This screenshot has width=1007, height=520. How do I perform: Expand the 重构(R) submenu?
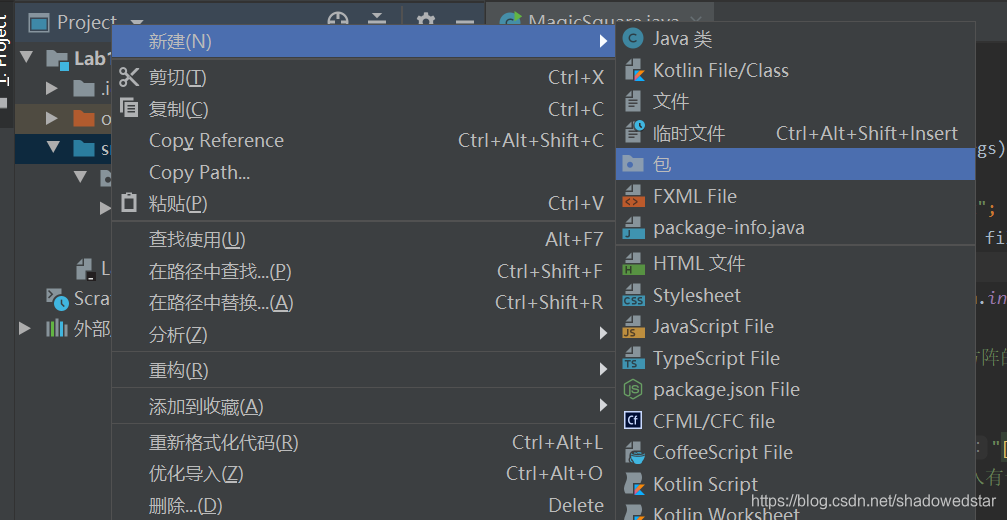pos(363,370)
